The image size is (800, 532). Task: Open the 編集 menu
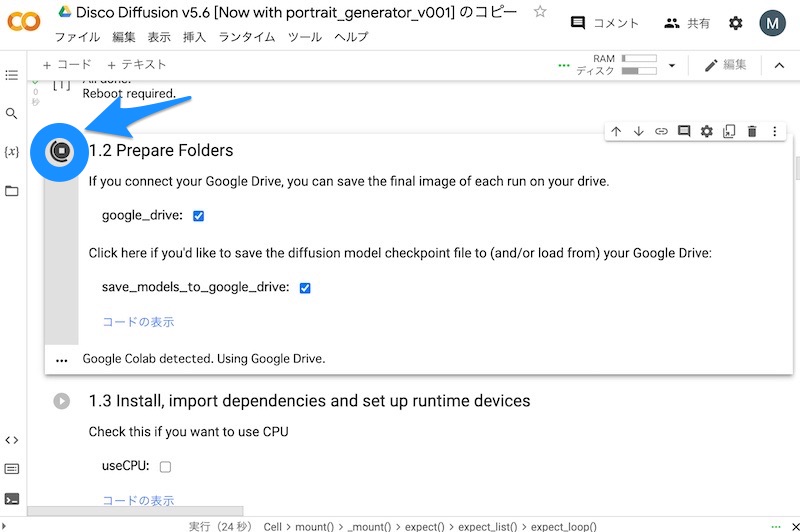pos(124,37)
